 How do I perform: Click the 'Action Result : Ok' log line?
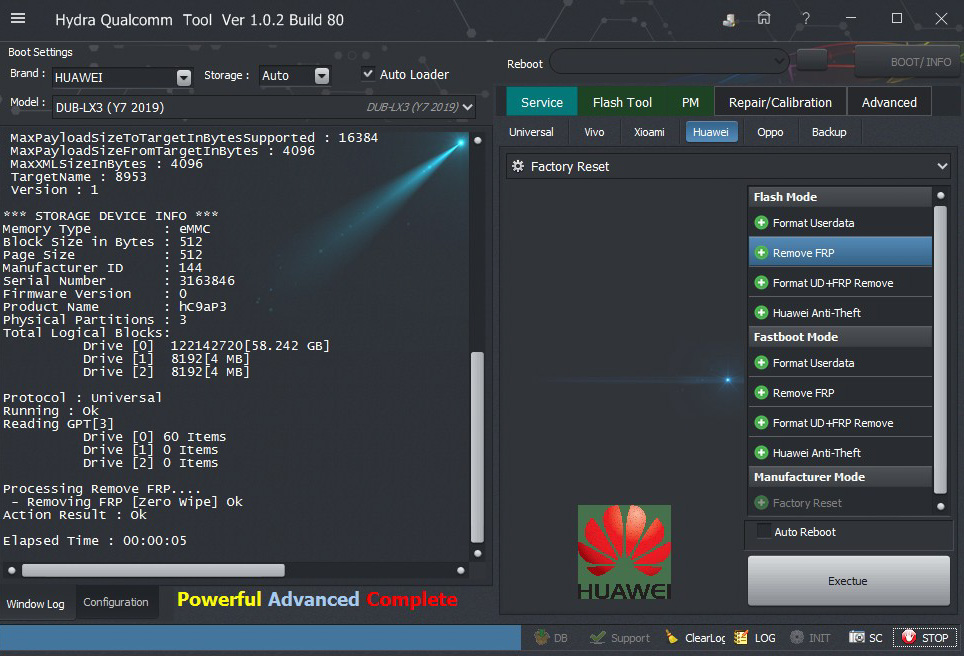tap(75, 515)
